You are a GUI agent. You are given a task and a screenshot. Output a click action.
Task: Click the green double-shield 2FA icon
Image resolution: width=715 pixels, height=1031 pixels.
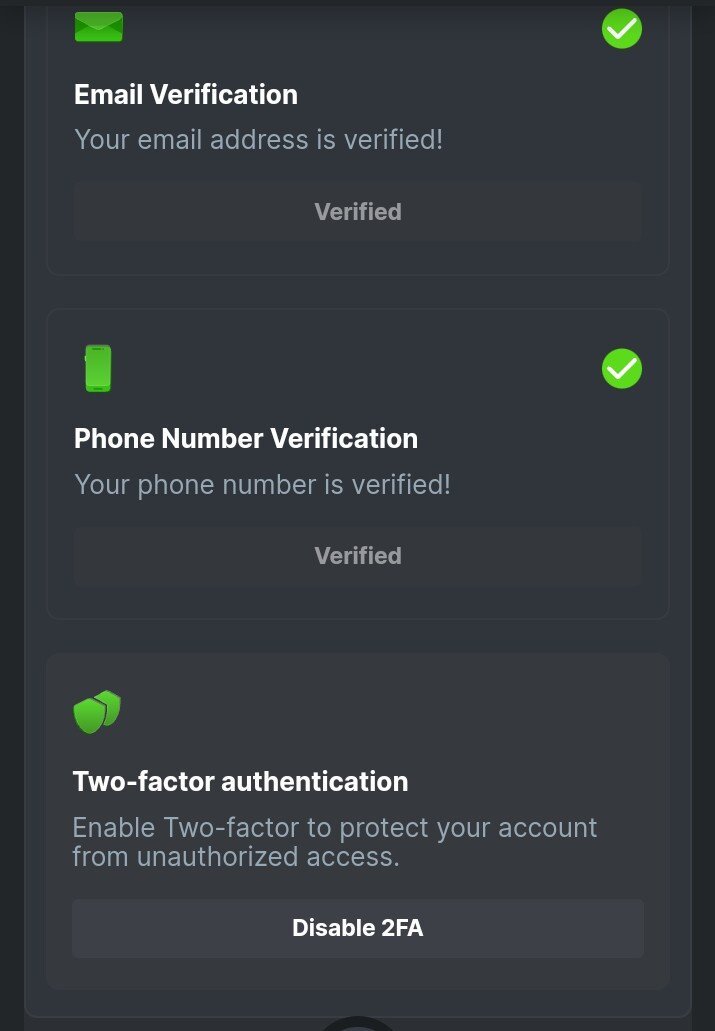(x=97, y=712)
